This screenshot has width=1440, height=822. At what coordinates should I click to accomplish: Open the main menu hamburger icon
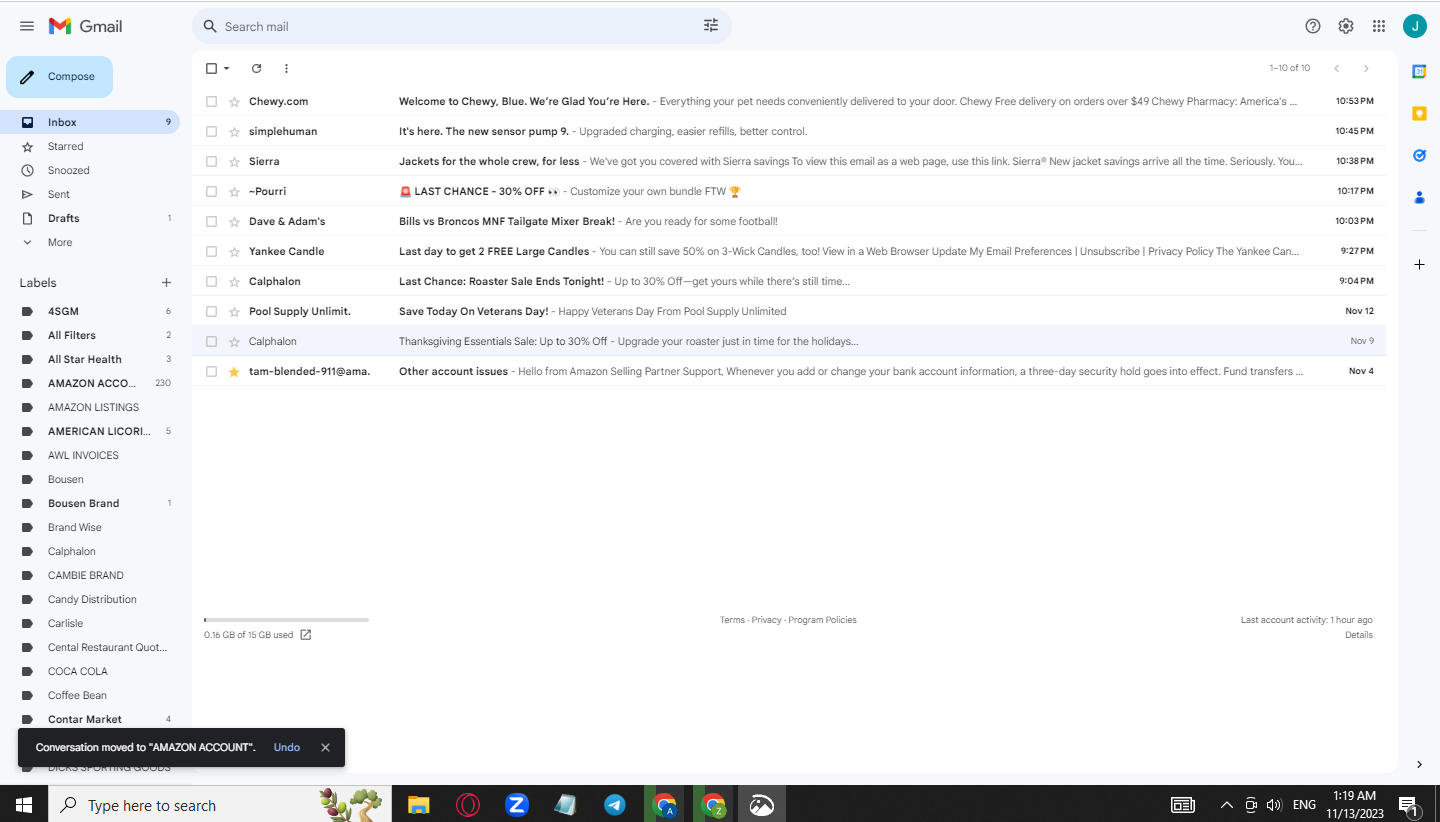pos(27,26)
